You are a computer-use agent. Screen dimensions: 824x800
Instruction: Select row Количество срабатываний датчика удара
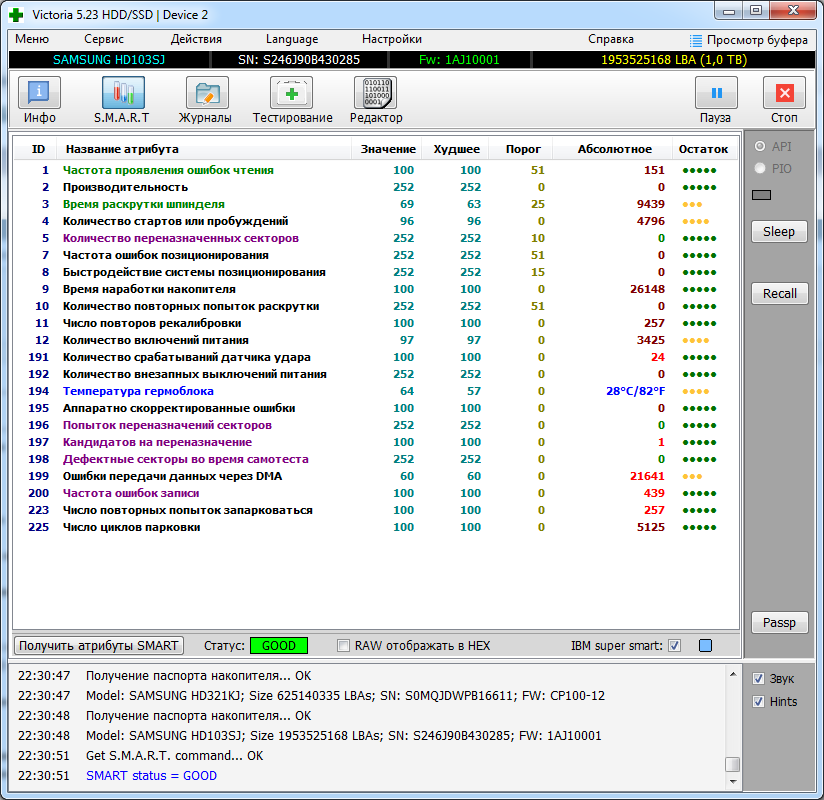(x=375, y=357)
